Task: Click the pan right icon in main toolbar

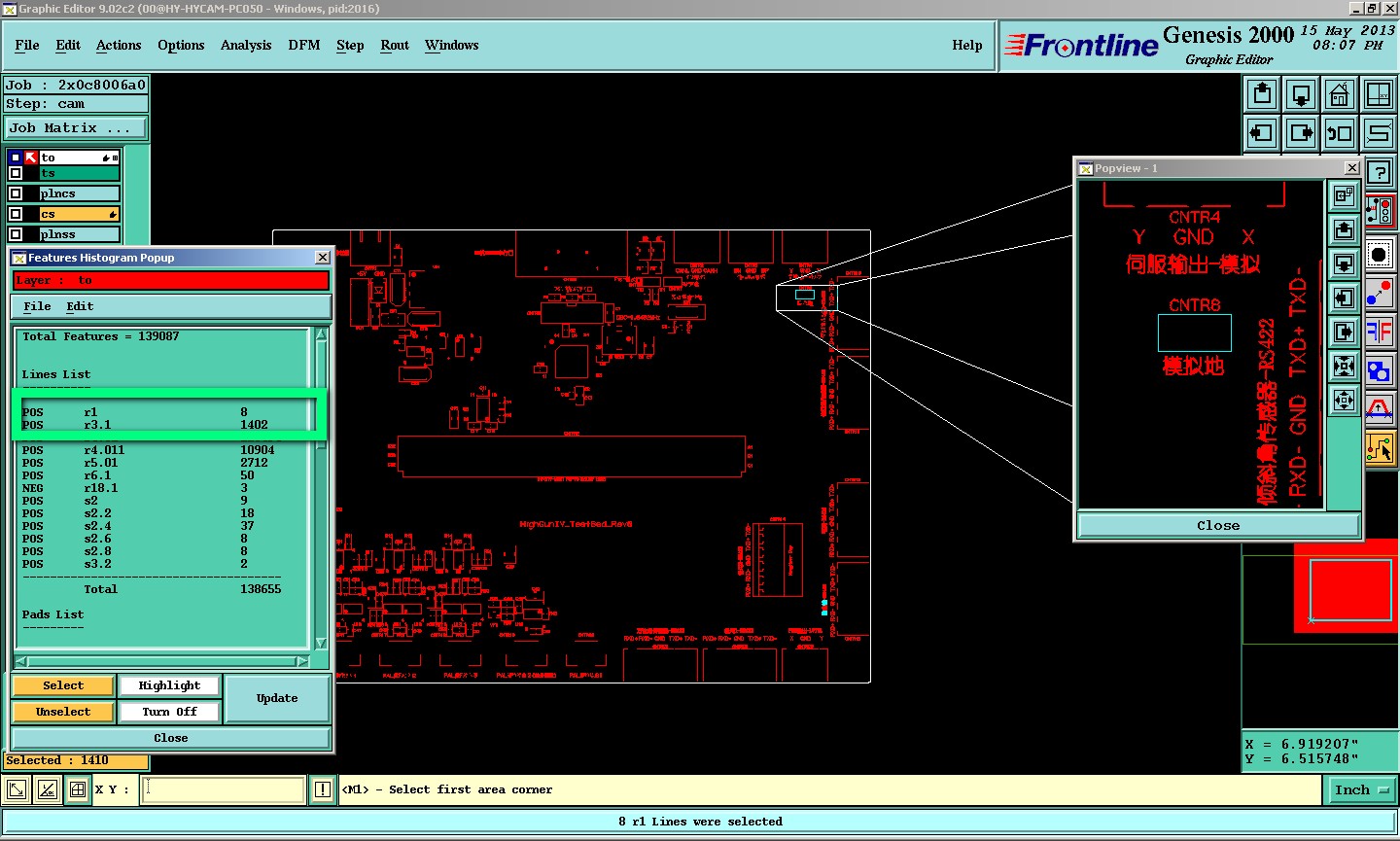Action: [1301, 132]
